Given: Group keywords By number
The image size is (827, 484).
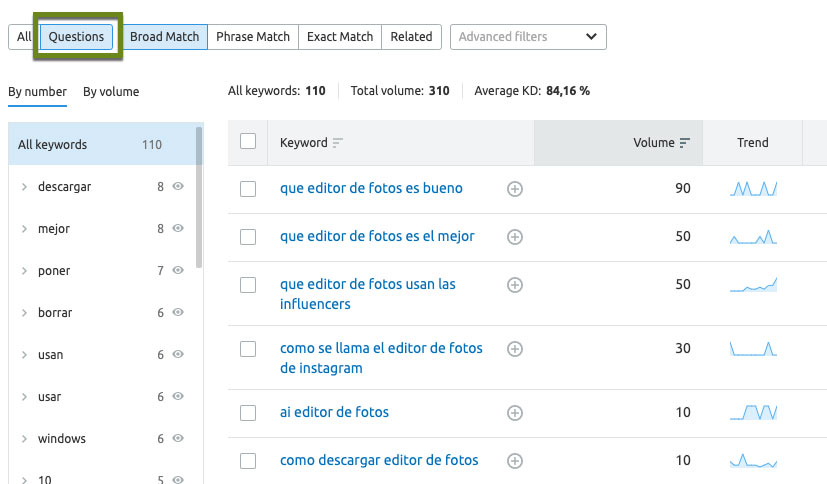Looking at the screenshot, I should click(37, 92).
